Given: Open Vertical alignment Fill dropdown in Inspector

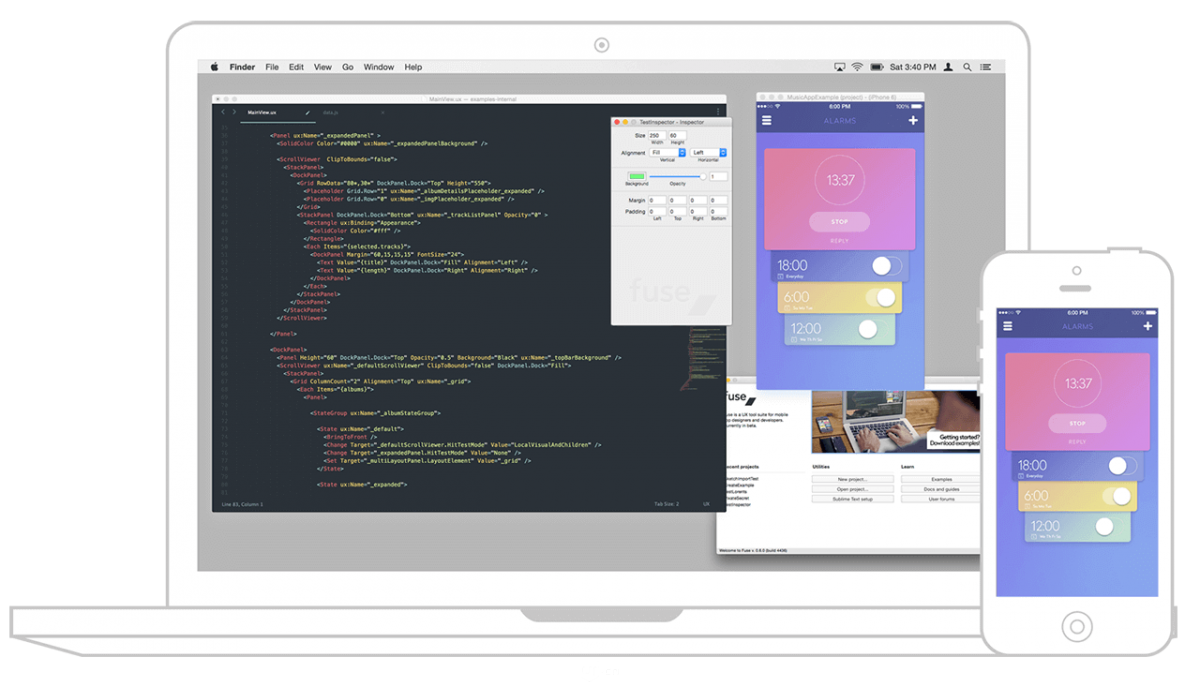Looking at the screenshot, I should [x=667, y=153].
